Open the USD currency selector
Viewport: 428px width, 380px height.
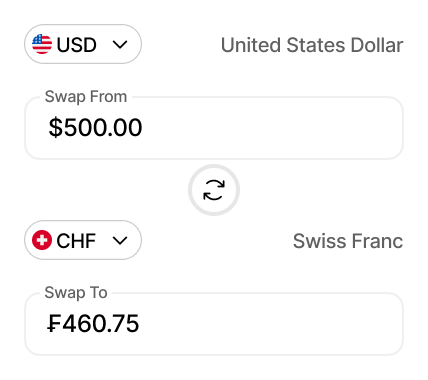[83, 44]
